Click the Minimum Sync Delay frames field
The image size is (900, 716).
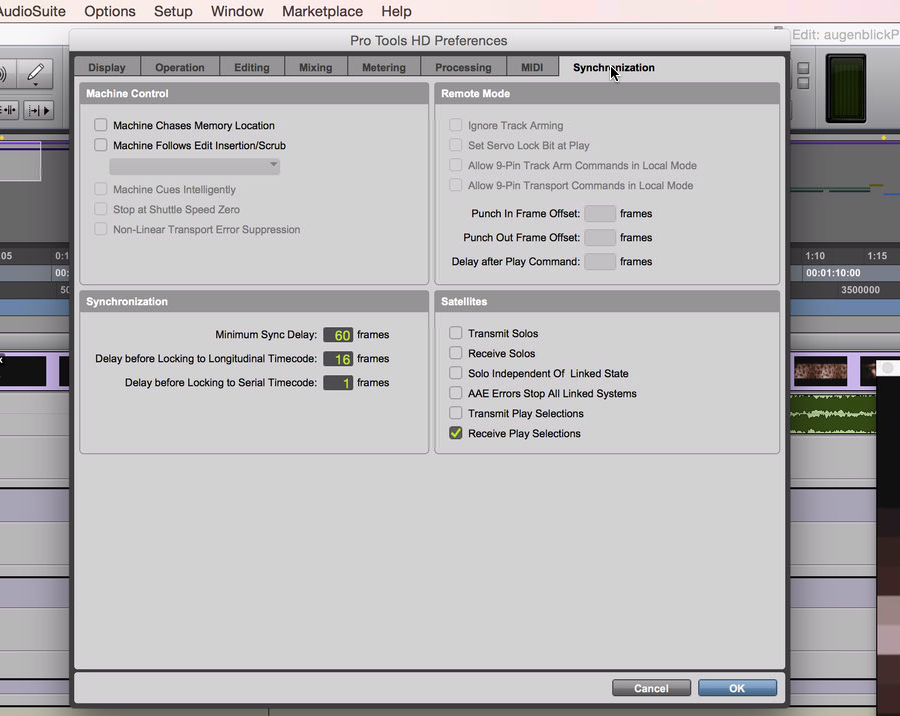click(338, 335)
